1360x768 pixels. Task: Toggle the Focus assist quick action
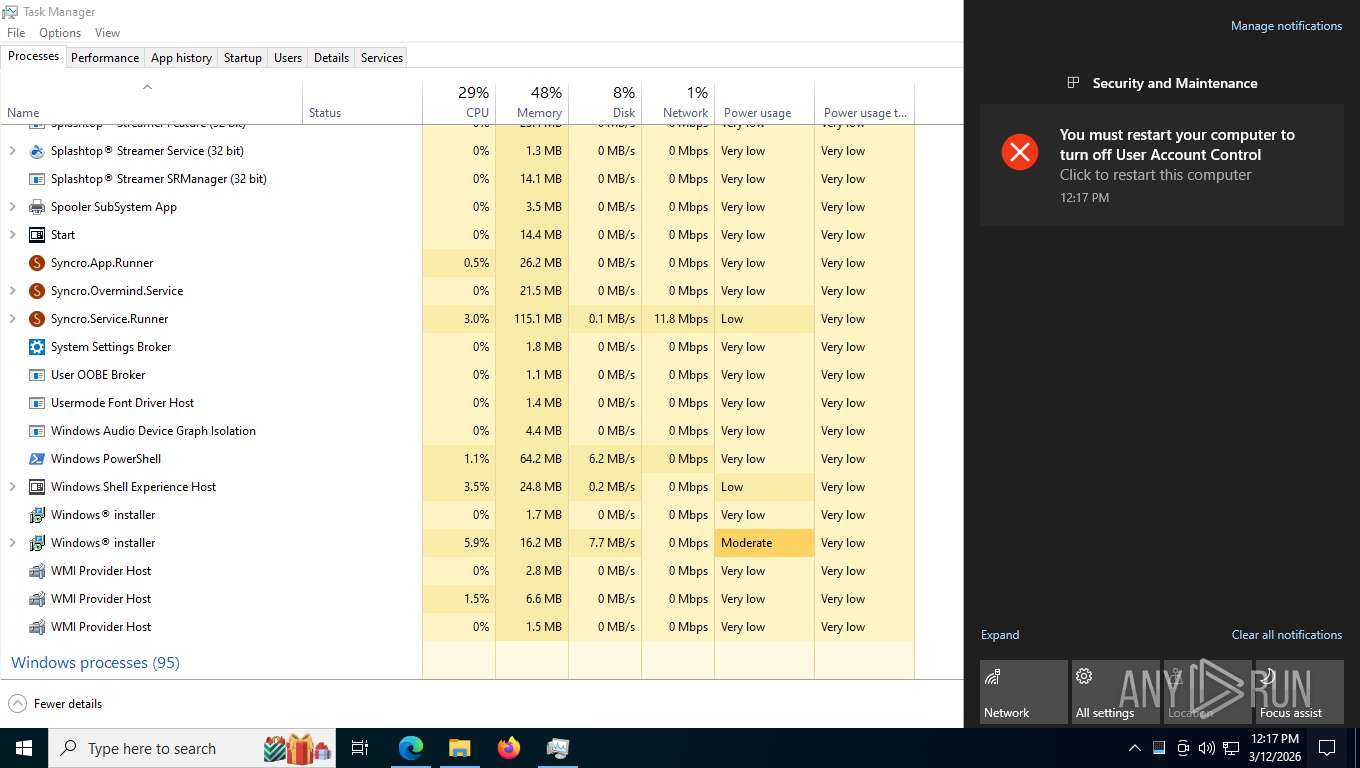1300,692
